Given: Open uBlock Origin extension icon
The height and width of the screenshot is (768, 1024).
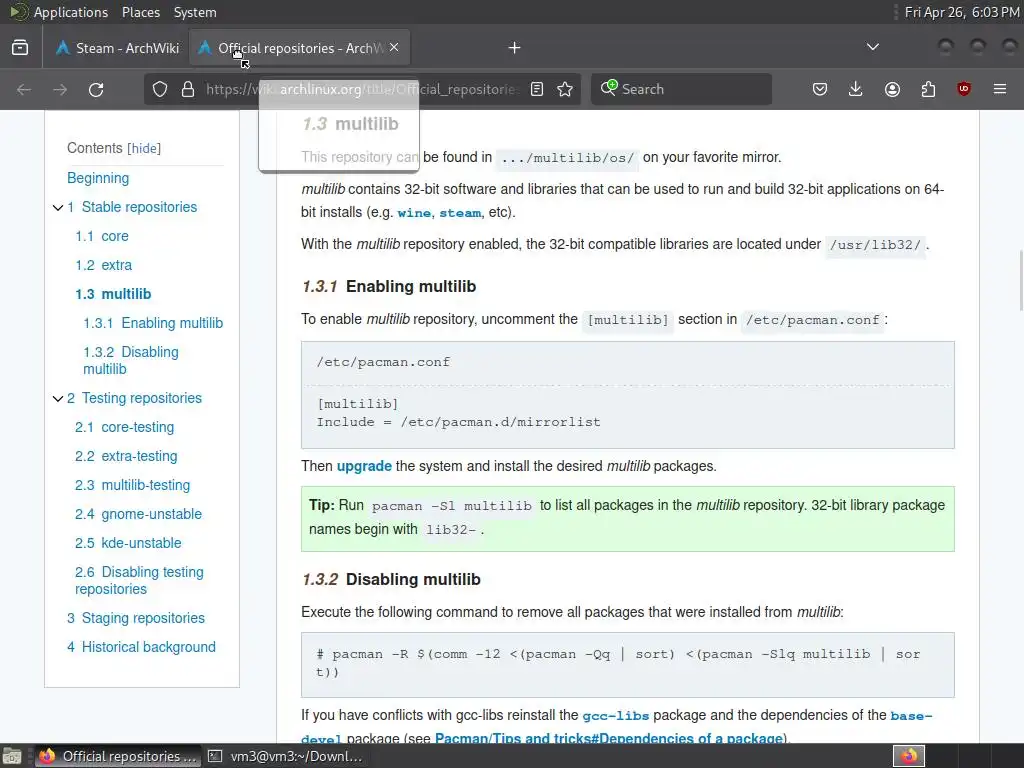Looking at the screenshot, I should 964,89.
